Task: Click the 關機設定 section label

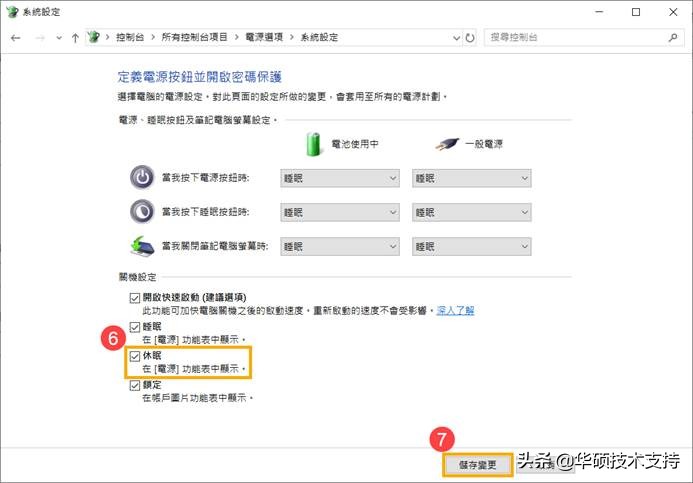Action: (137, 277)
